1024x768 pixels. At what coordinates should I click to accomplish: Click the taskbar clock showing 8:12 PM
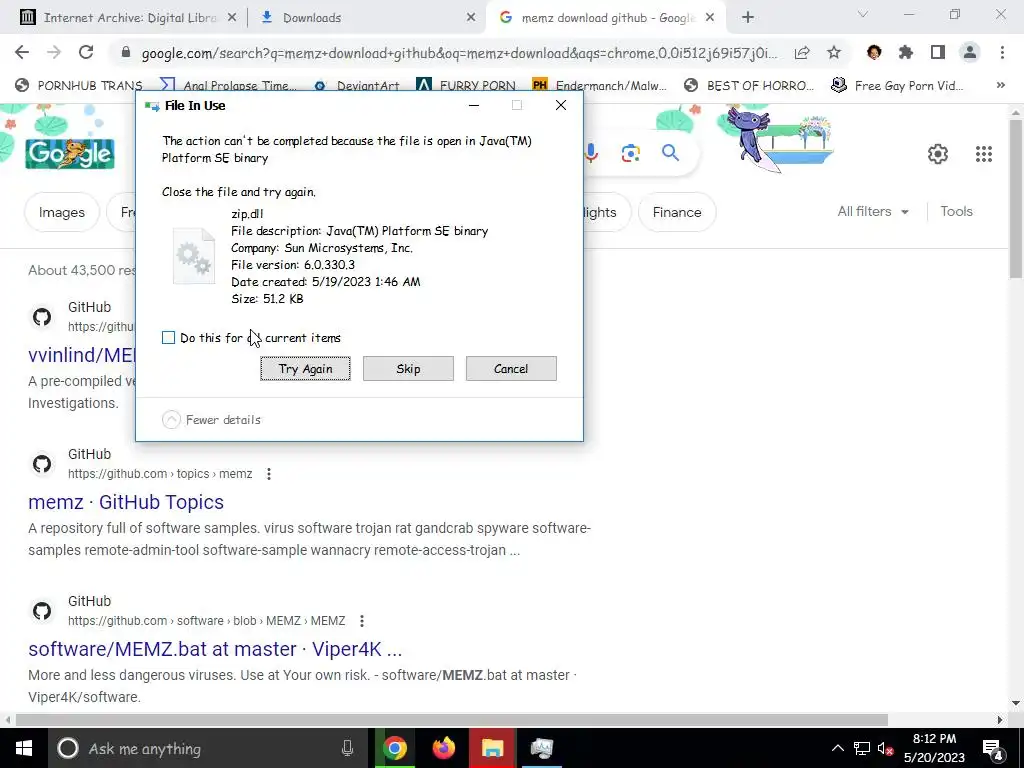pos(934,748)
